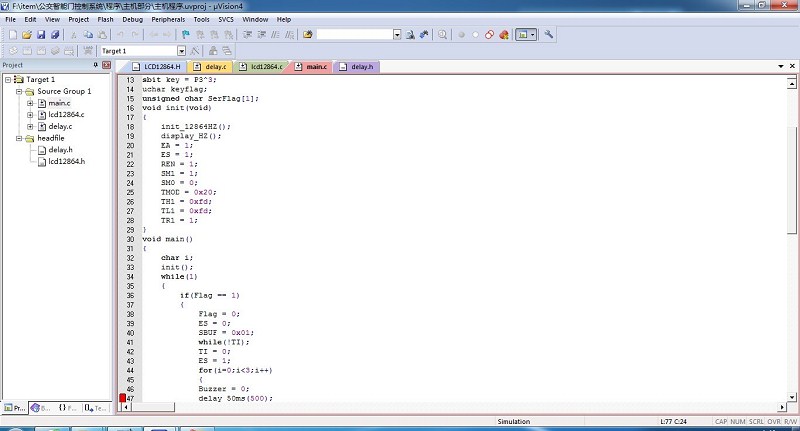This screenshot has width=800, height=431.
Task: Click the find-in-files search field
Action: [354, 34]
